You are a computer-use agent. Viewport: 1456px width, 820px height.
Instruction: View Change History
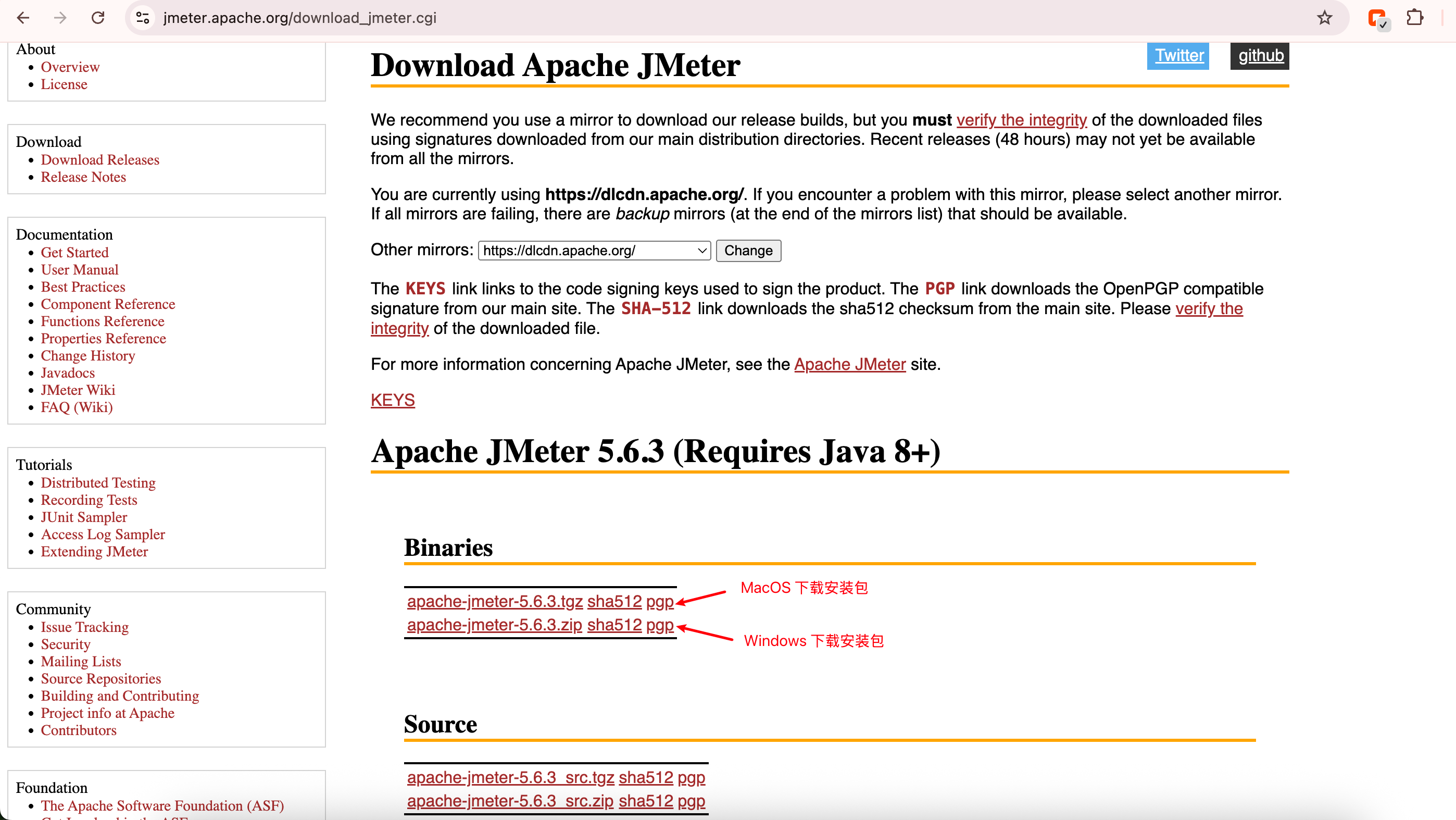[x=87, y=355]
